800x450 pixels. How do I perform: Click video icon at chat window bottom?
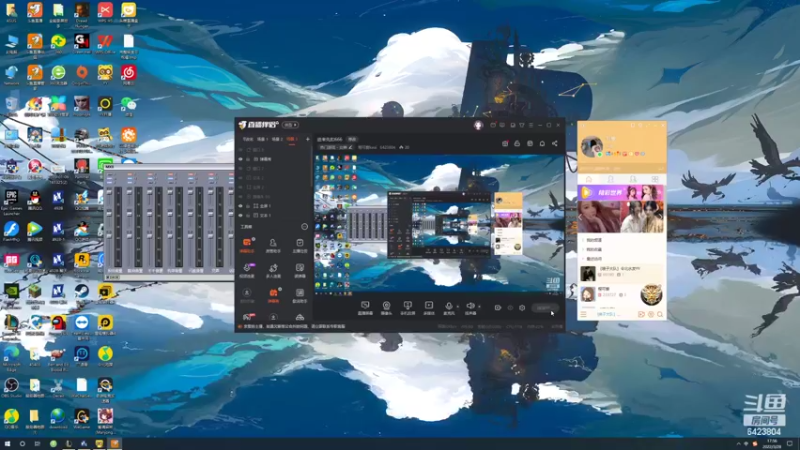point(641,314)
